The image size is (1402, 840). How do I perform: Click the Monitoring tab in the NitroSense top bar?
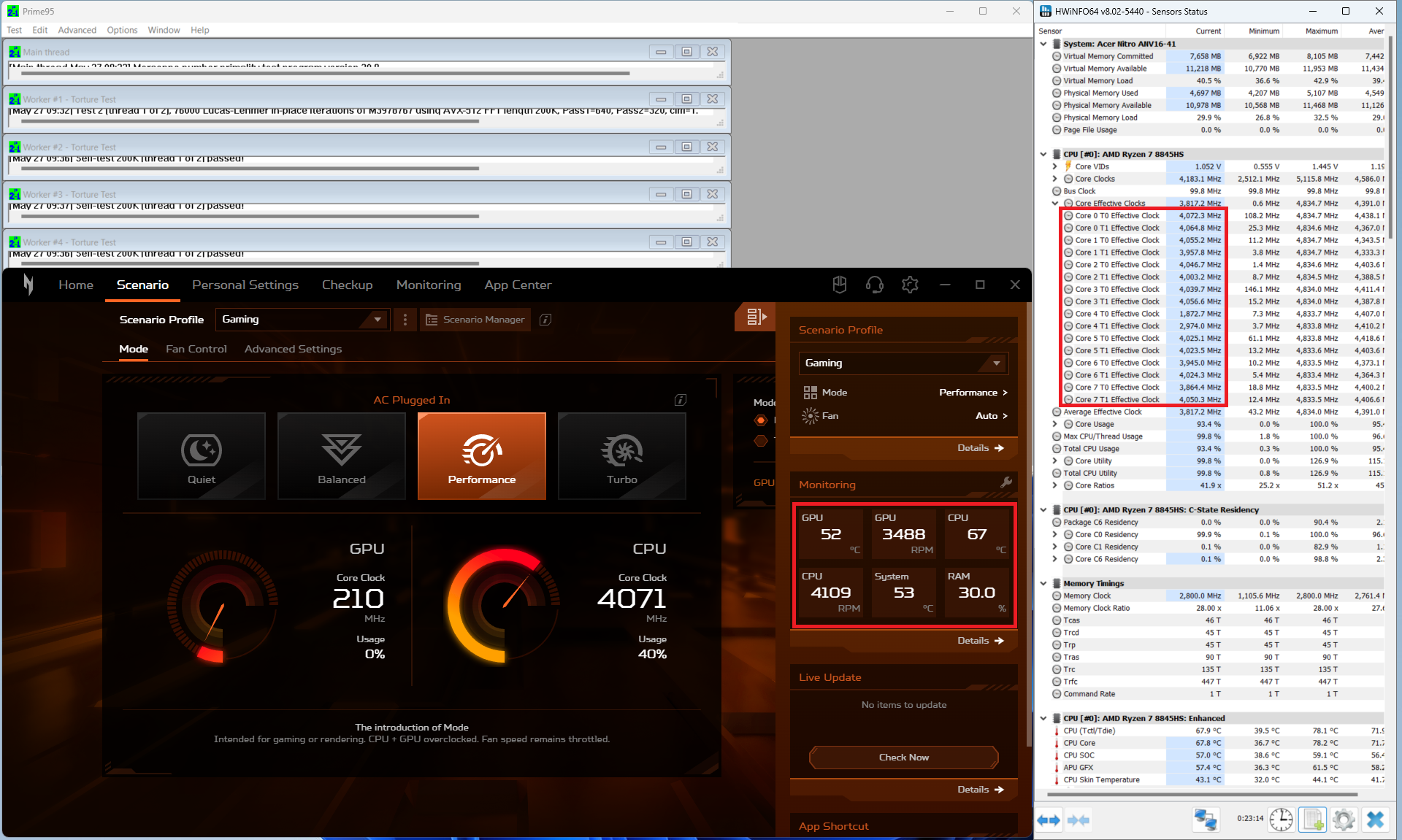[x=429, y=285]
